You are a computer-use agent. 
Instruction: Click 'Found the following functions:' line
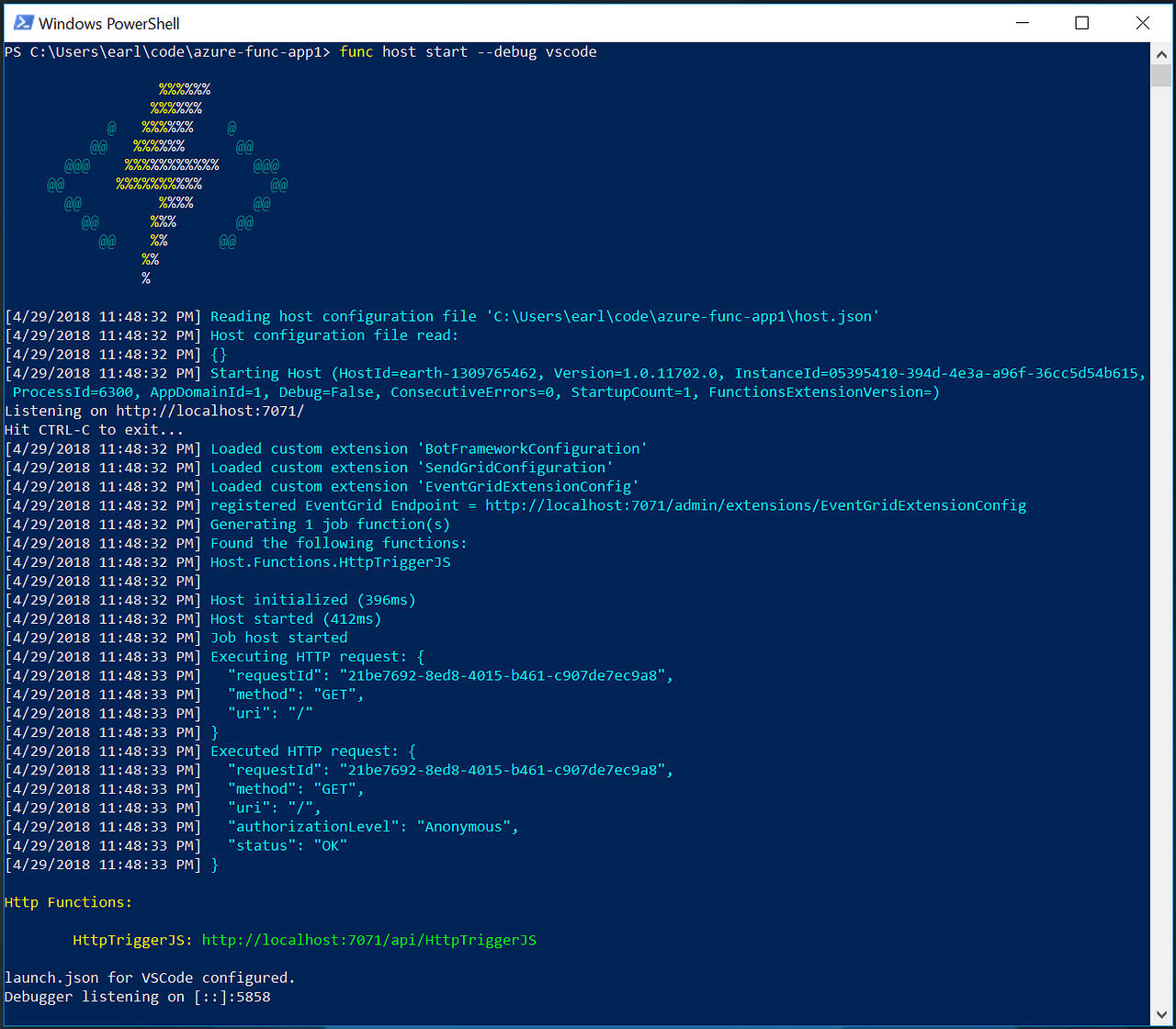pos(236,543)
